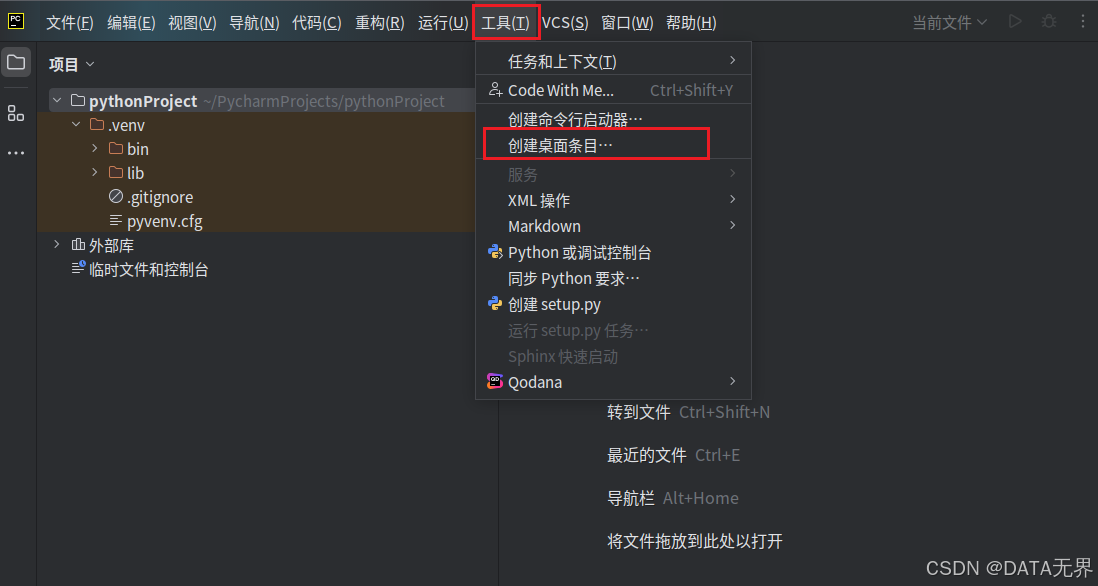Open the 文件(F) menu
Screen dimensions: 1098x586
[x=70, y=23]
